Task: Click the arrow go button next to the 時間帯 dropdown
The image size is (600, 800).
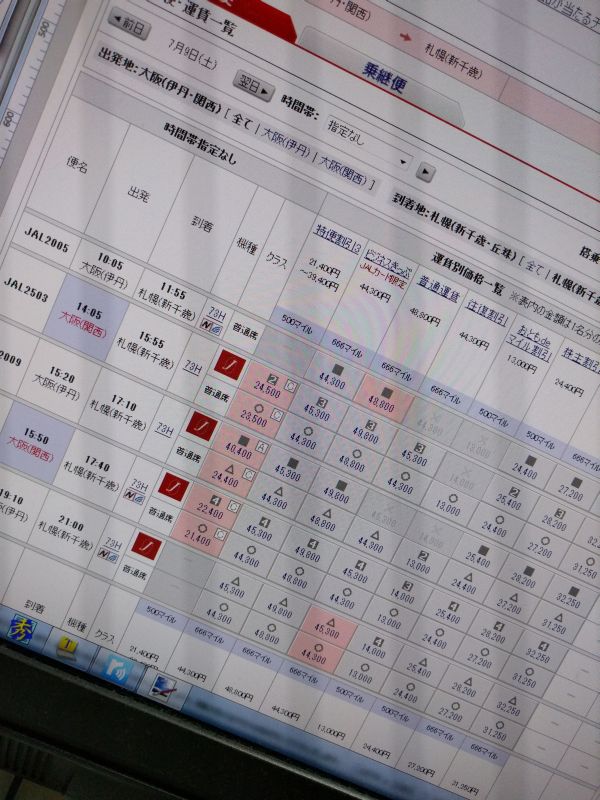Action: (426, 172)
